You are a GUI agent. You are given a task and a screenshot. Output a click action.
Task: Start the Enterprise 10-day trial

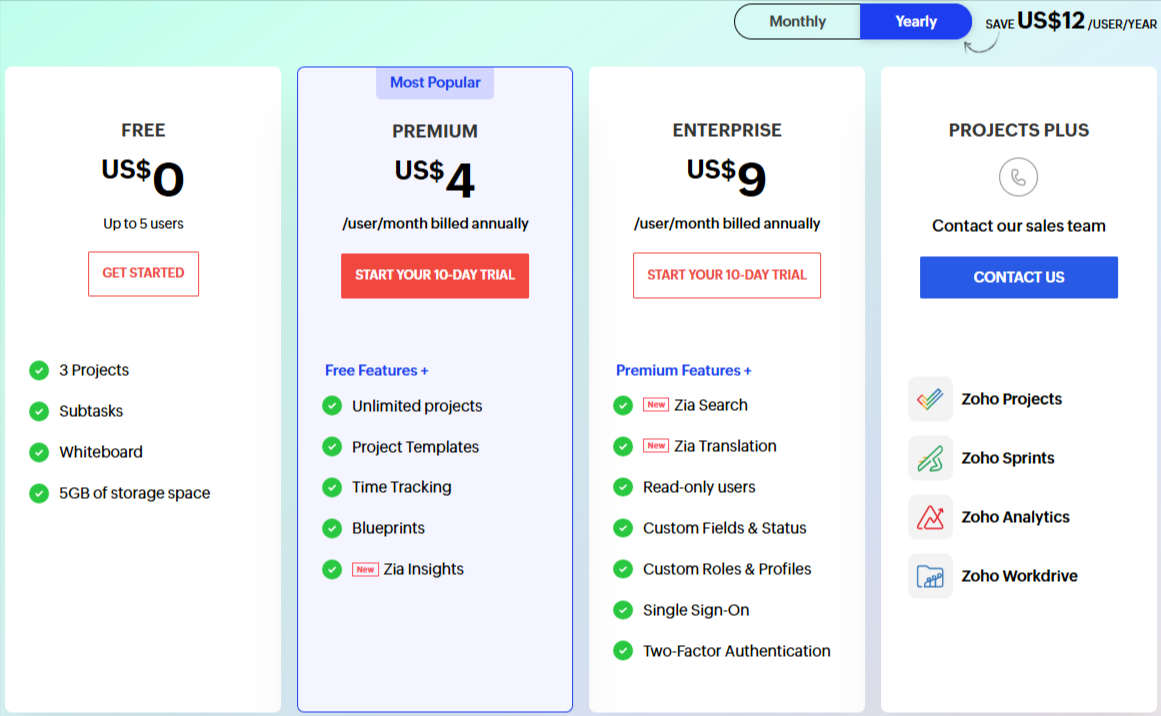727,275
